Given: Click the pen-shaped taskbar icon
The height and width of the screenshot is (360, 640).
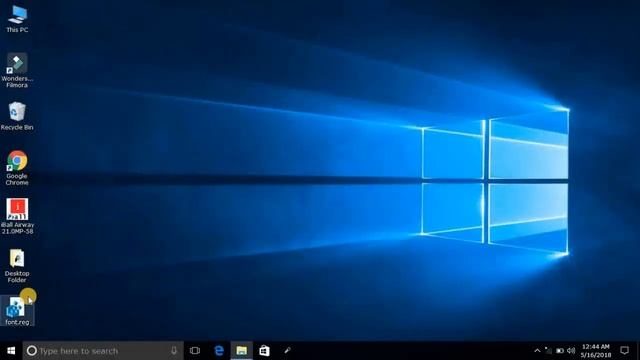Looking at the screenshot, I should click(x=287, y=351).
